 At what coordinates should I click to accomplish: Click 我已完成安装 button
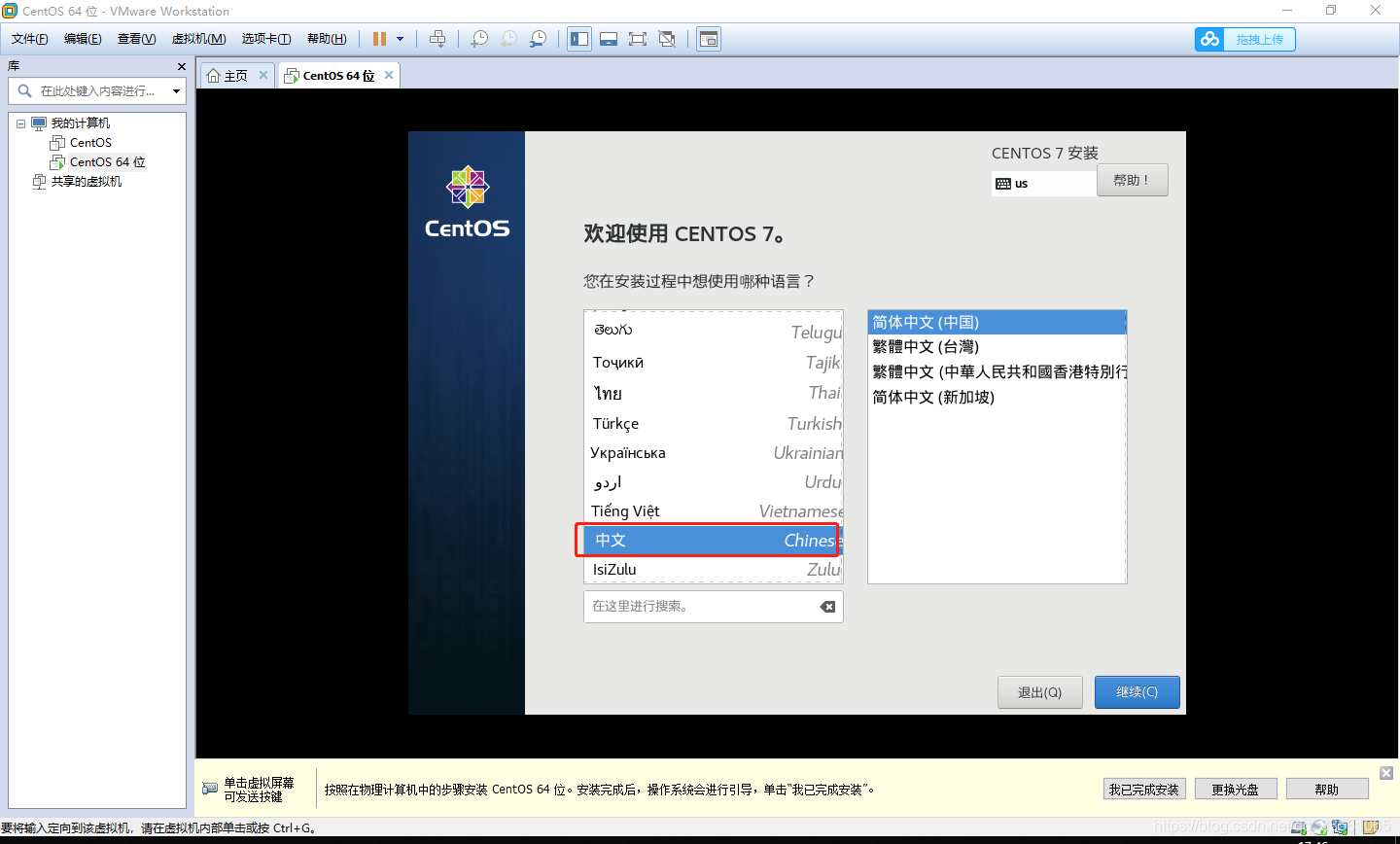click(x=1143, y=790)
